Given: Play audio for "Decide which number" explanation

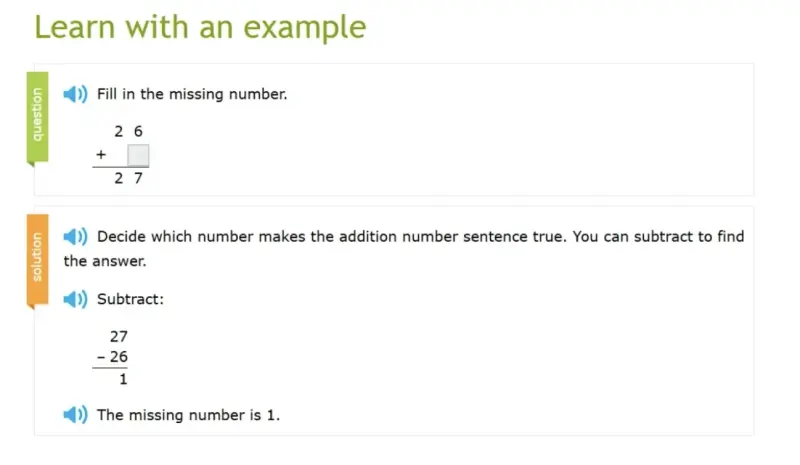Looking at the screenshot, I should coord(75,237).
